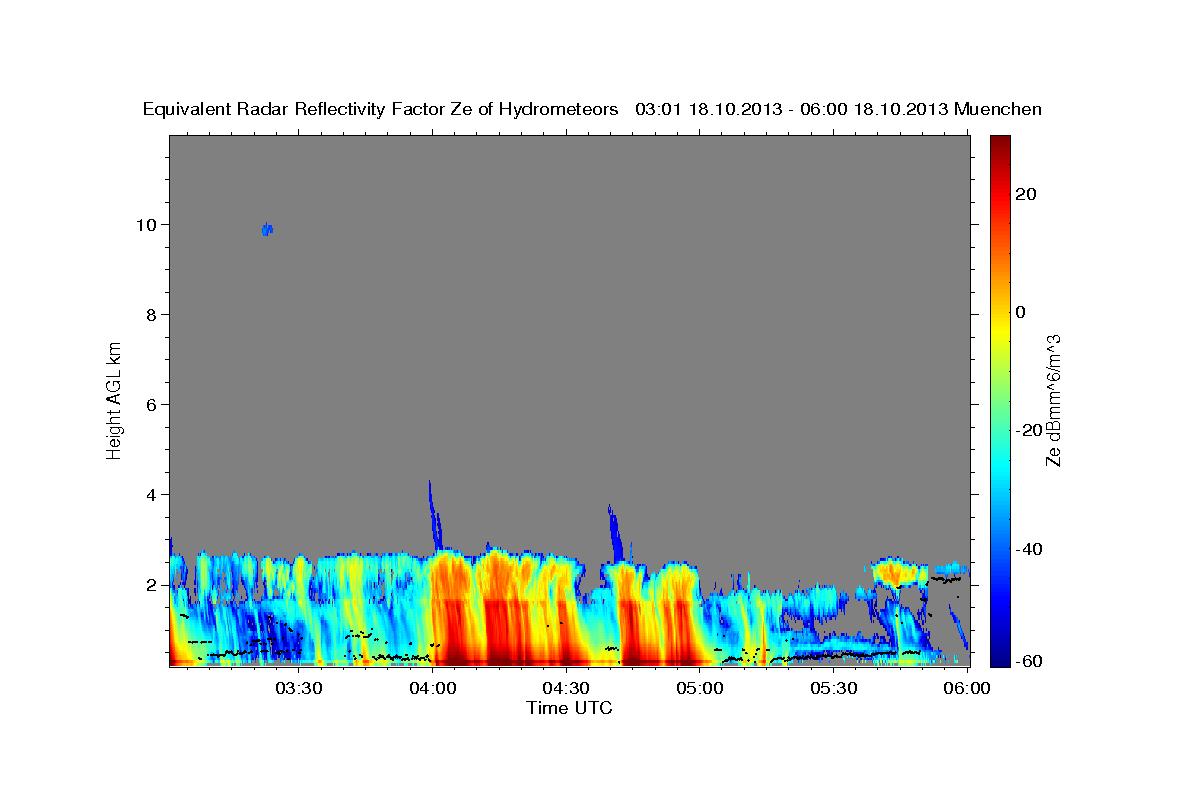Click the blue spike above 04:40 near 3.5 km
The height and width of the screenshot is (800, 1200).
[x=615, y=535]
